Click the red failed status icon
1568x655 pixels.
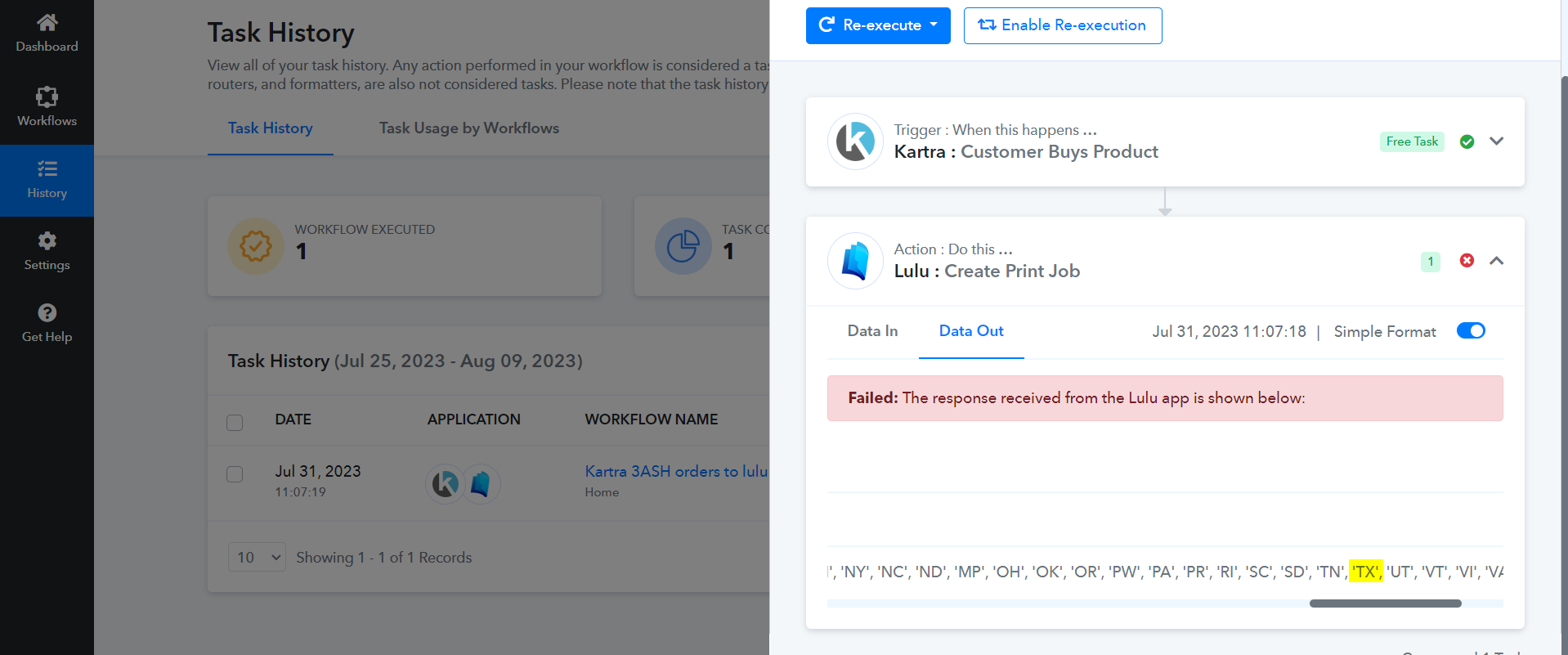pyautogui.click(x=1467, y=260)
